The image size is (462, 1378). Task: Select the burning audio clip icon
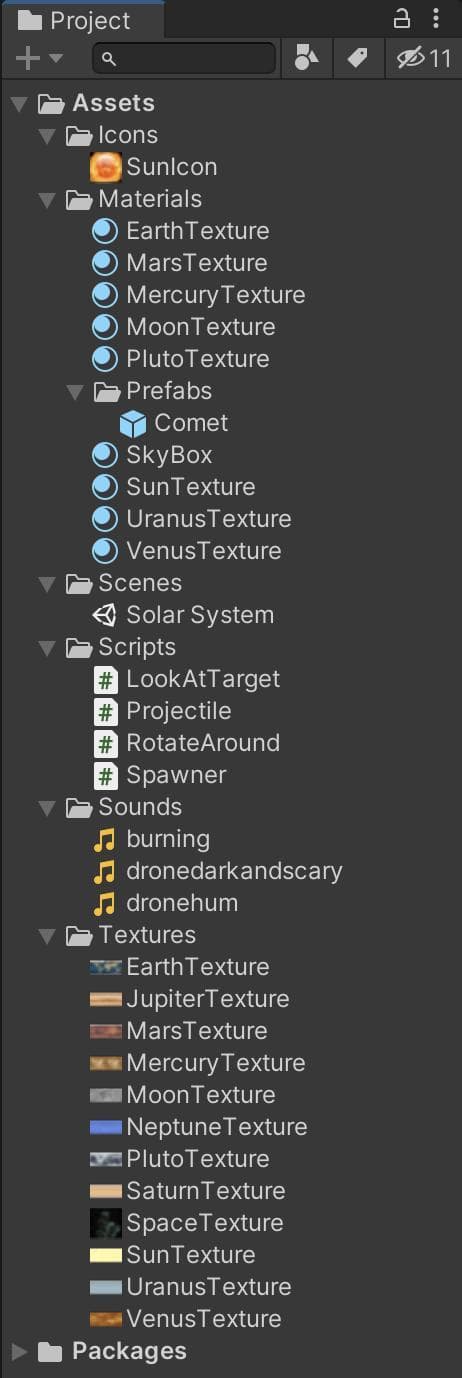(104, 839)
